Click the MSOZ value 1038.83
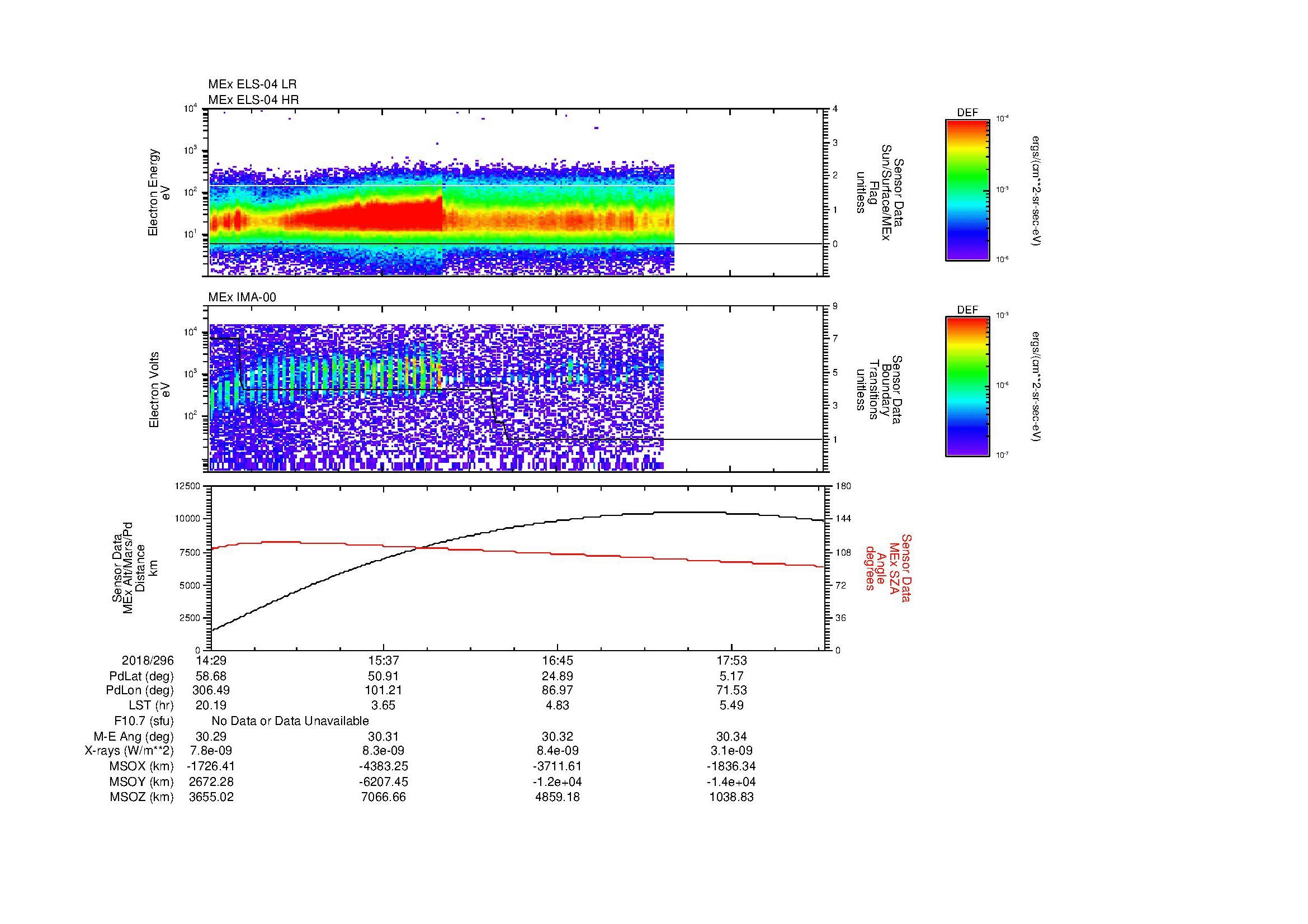The height and width of the screenshot is (924, 1308). pyautogui.click(x=731, y=797)
